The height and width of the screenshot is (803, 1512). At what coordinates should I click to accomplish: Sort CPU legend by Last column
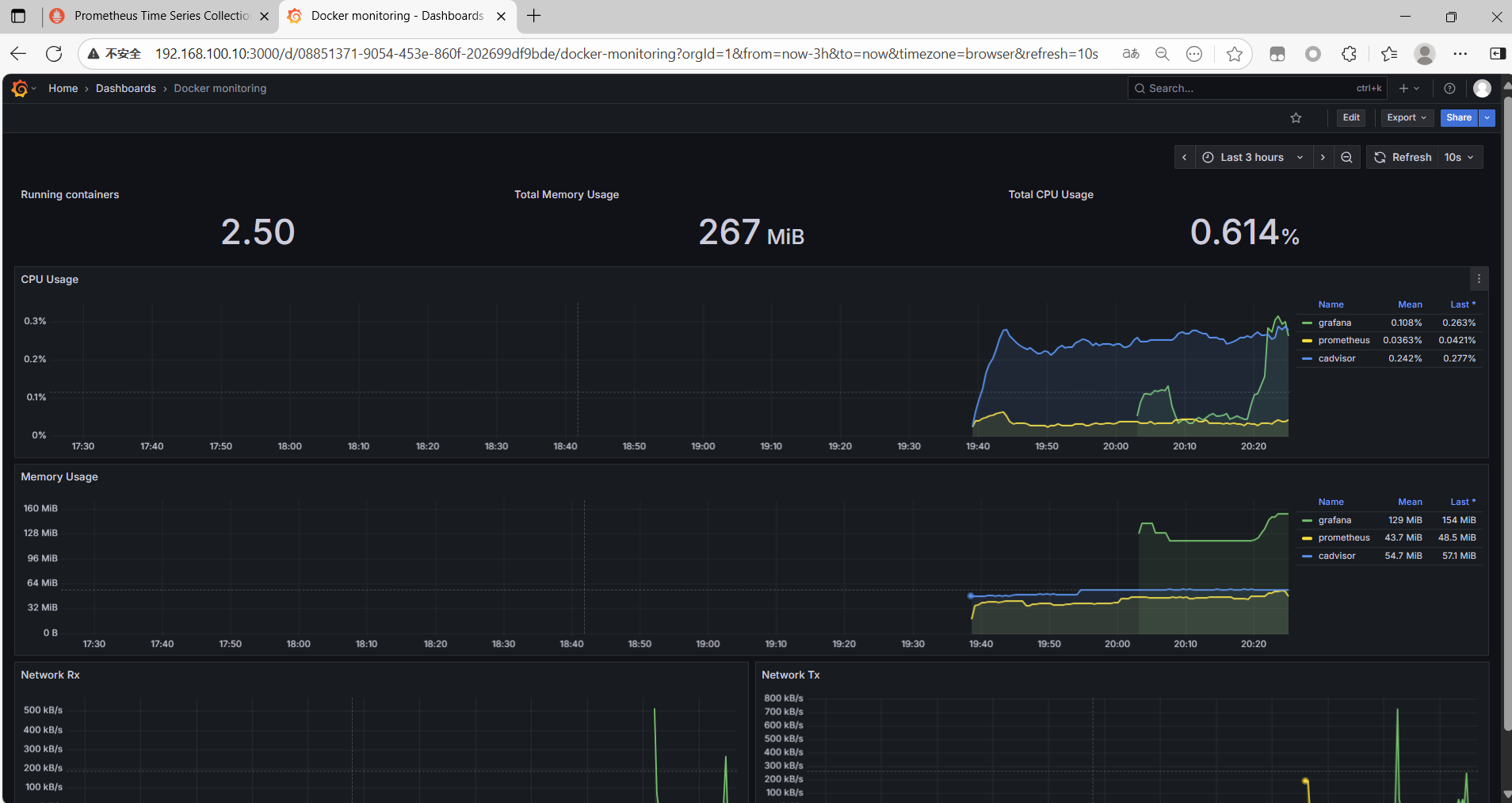[1462, 304]
